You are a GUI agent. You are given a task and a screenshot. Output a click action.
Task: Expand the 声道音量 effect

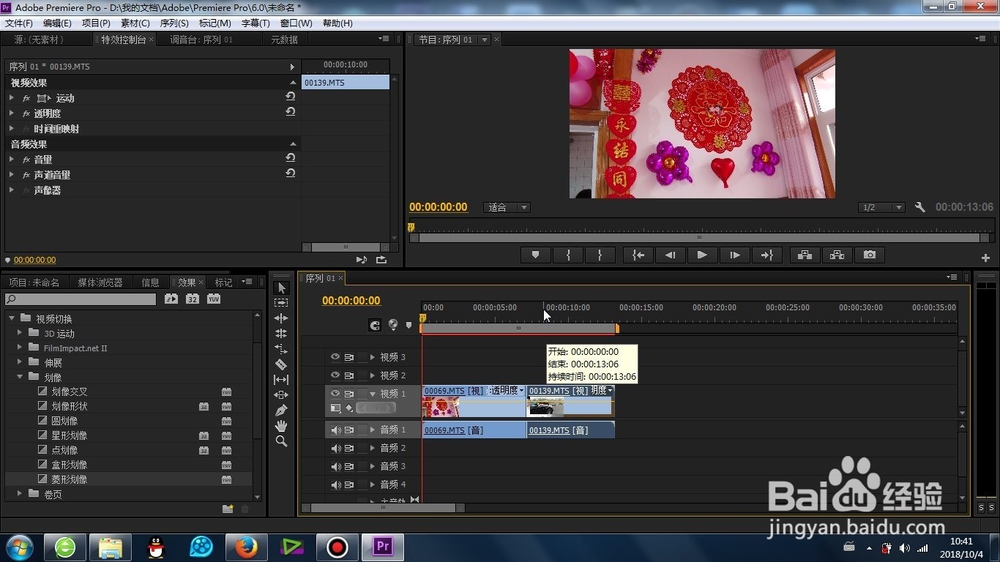(x=11, y=174)
